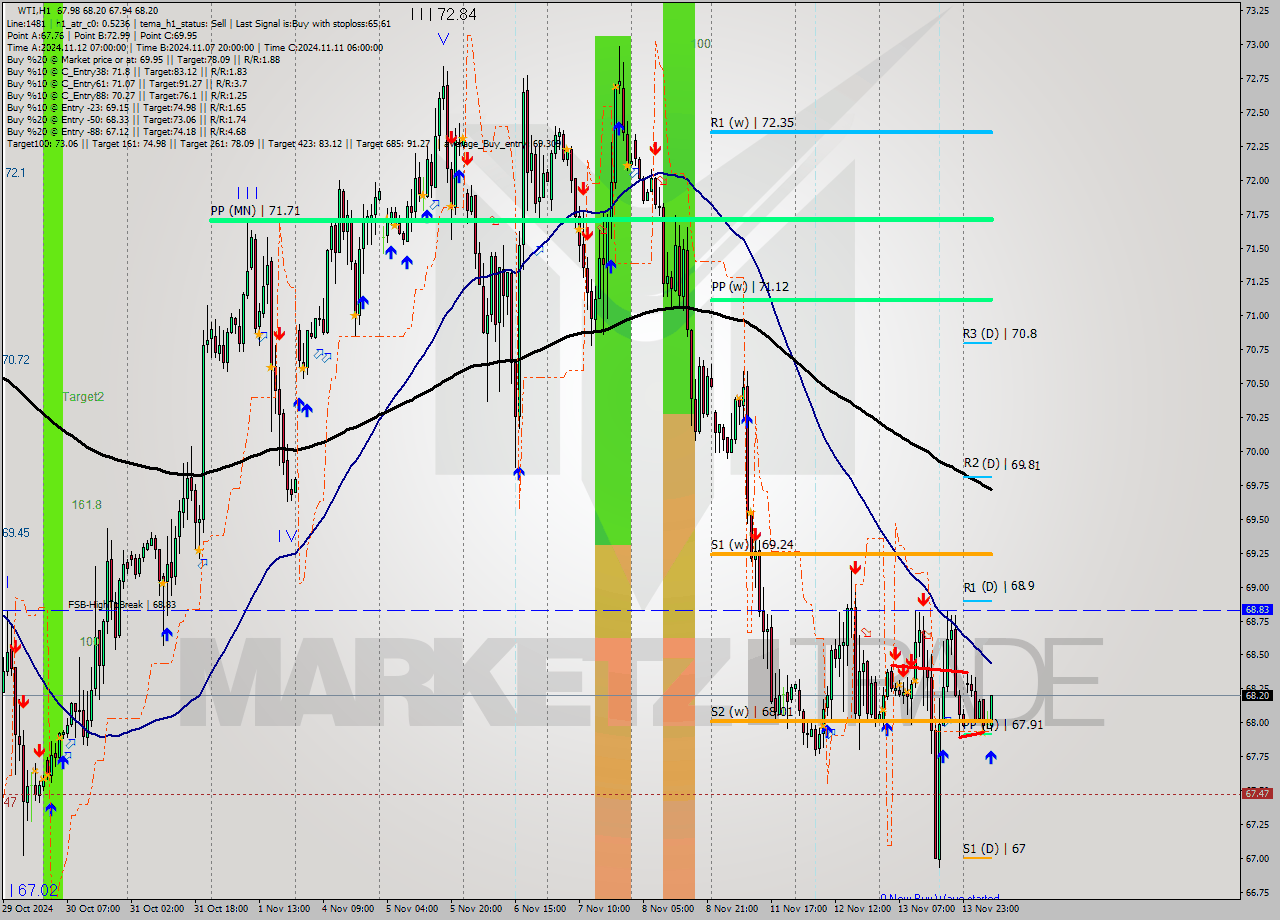Click the '| | | 72.84' high label

pos(444,14)
